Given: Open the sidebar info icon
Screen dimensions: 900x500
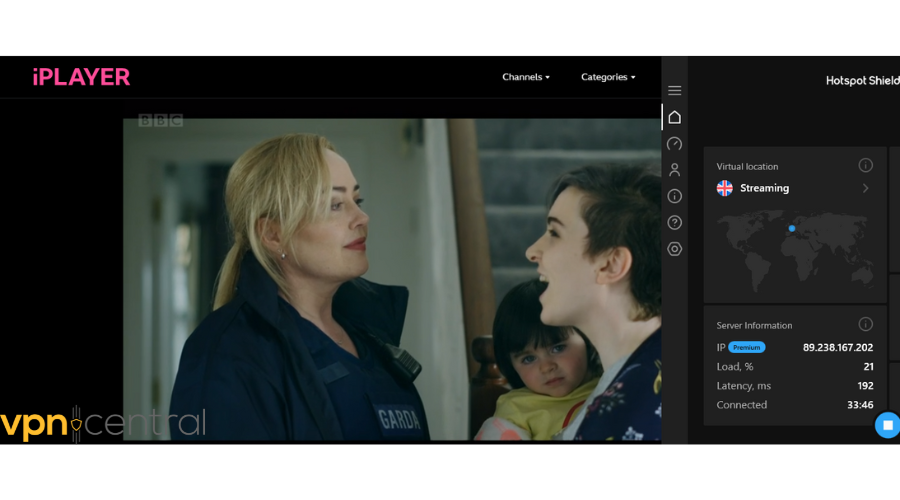Looking at the screenshot, I should pyautogui.click(x=674, y=196).
